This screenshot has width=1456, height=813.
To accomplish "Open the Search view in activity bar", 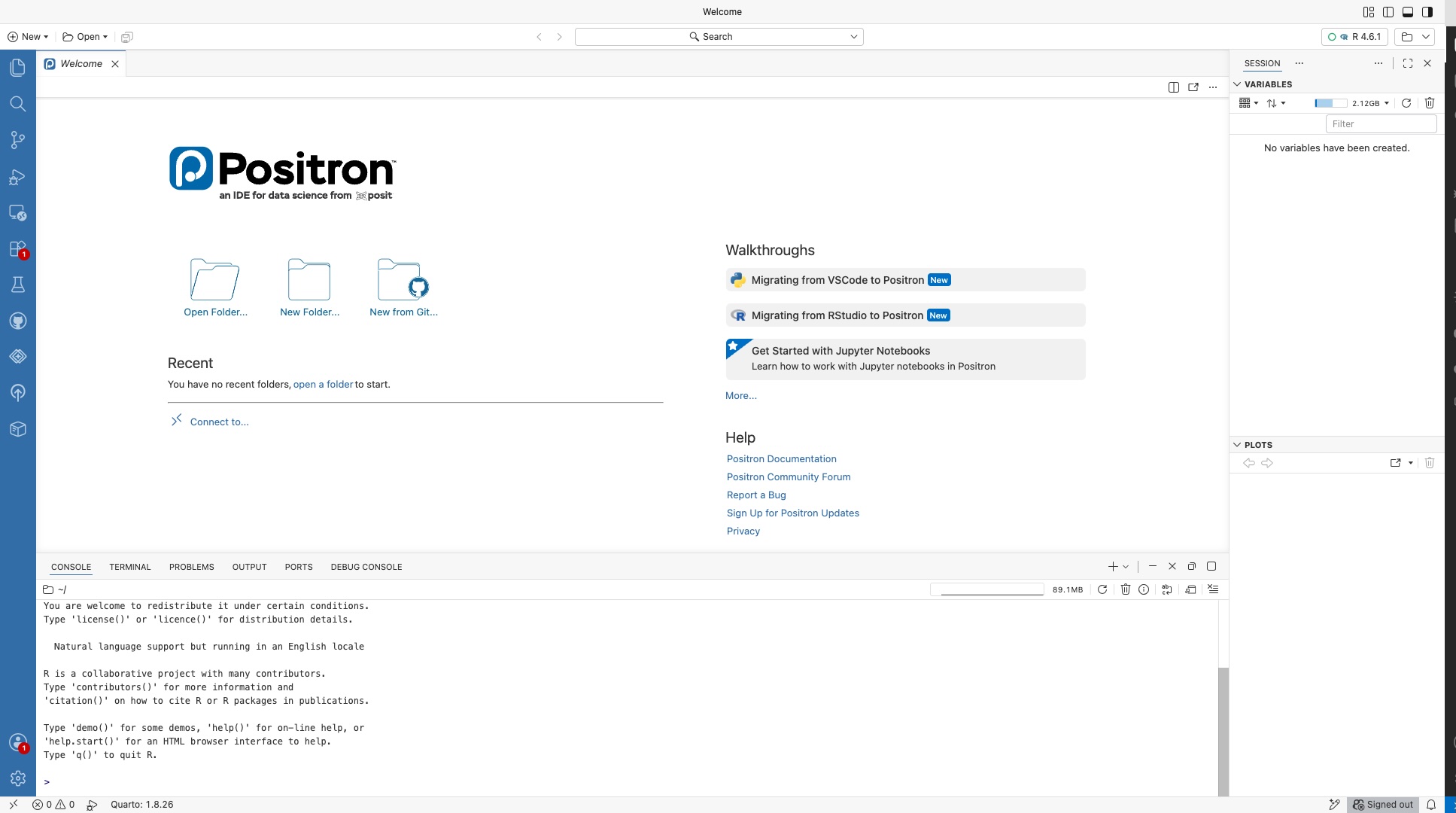I will click(x=18, y=104).
